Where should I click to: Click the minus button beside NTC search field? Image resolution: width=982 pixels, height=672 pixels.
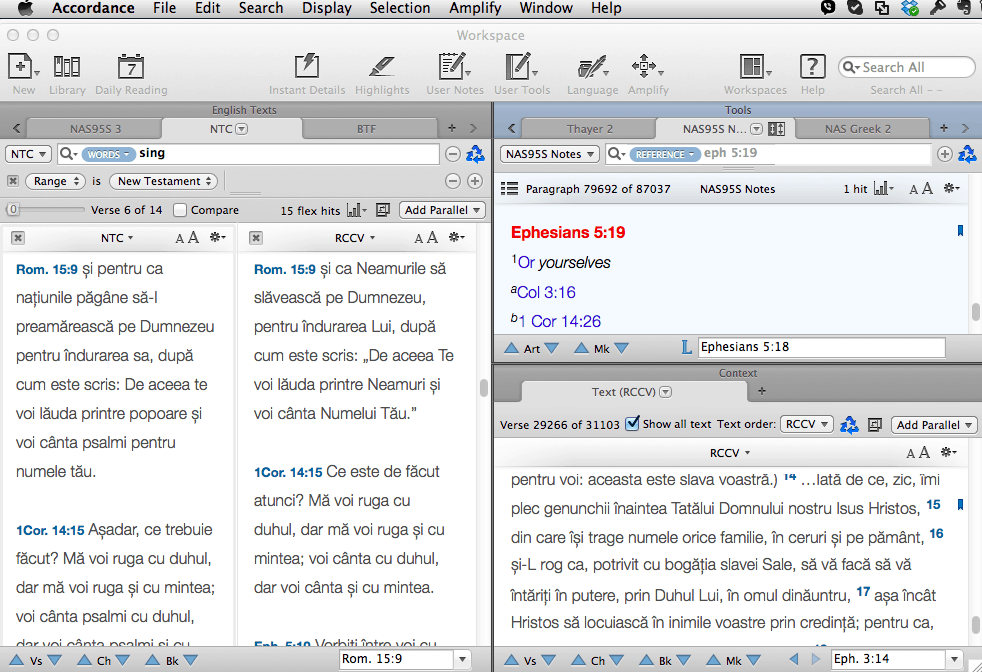(453, 153)
